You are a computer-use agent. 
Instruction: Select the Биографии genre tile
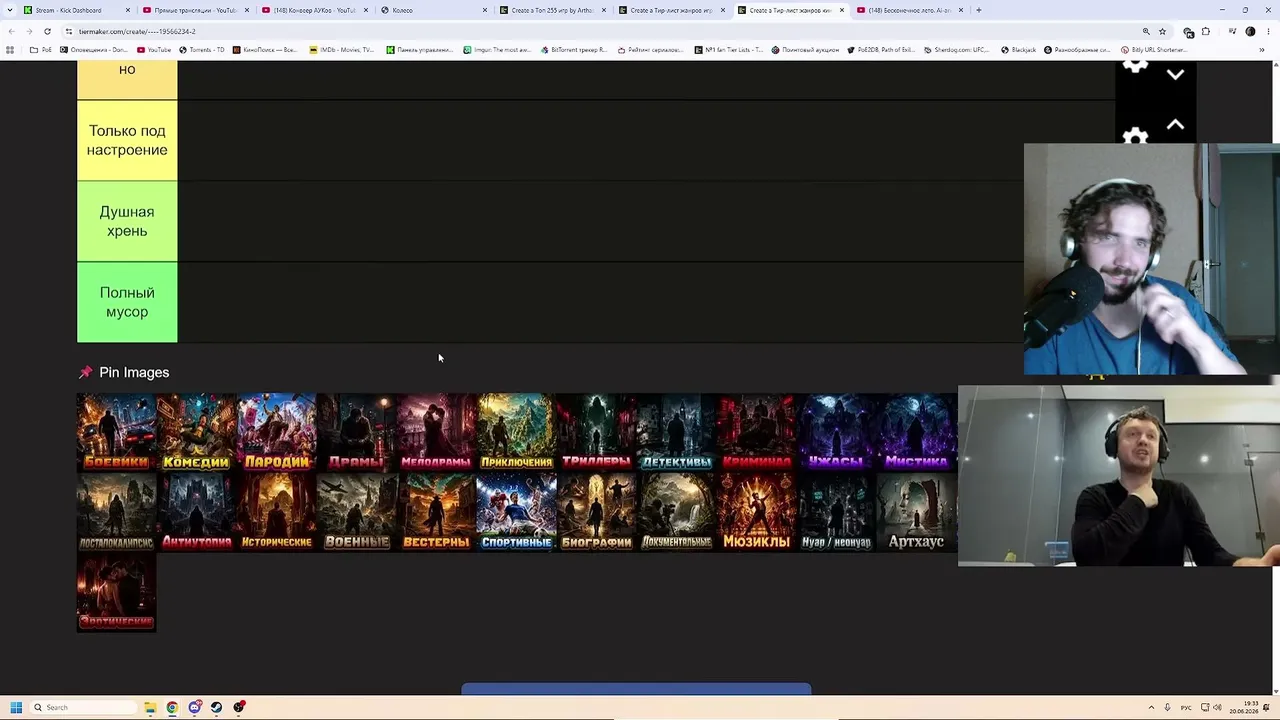pyautogui.click(x=597, y=512)
